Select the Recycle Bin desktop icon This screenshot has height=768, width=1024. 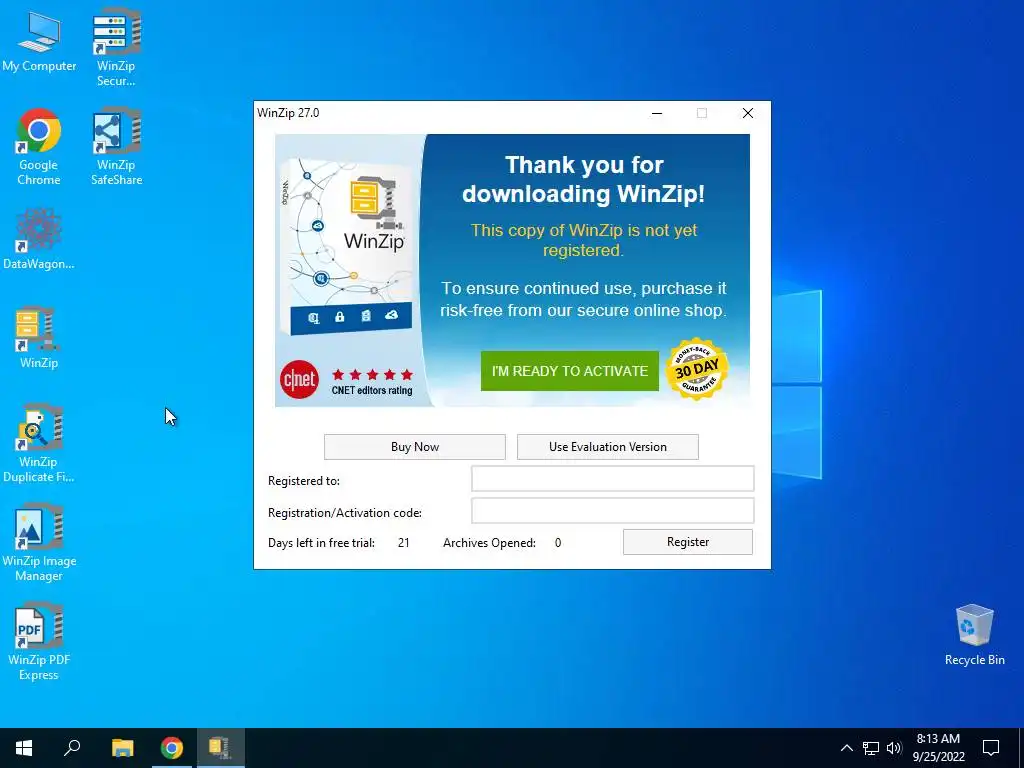[974, 635]
